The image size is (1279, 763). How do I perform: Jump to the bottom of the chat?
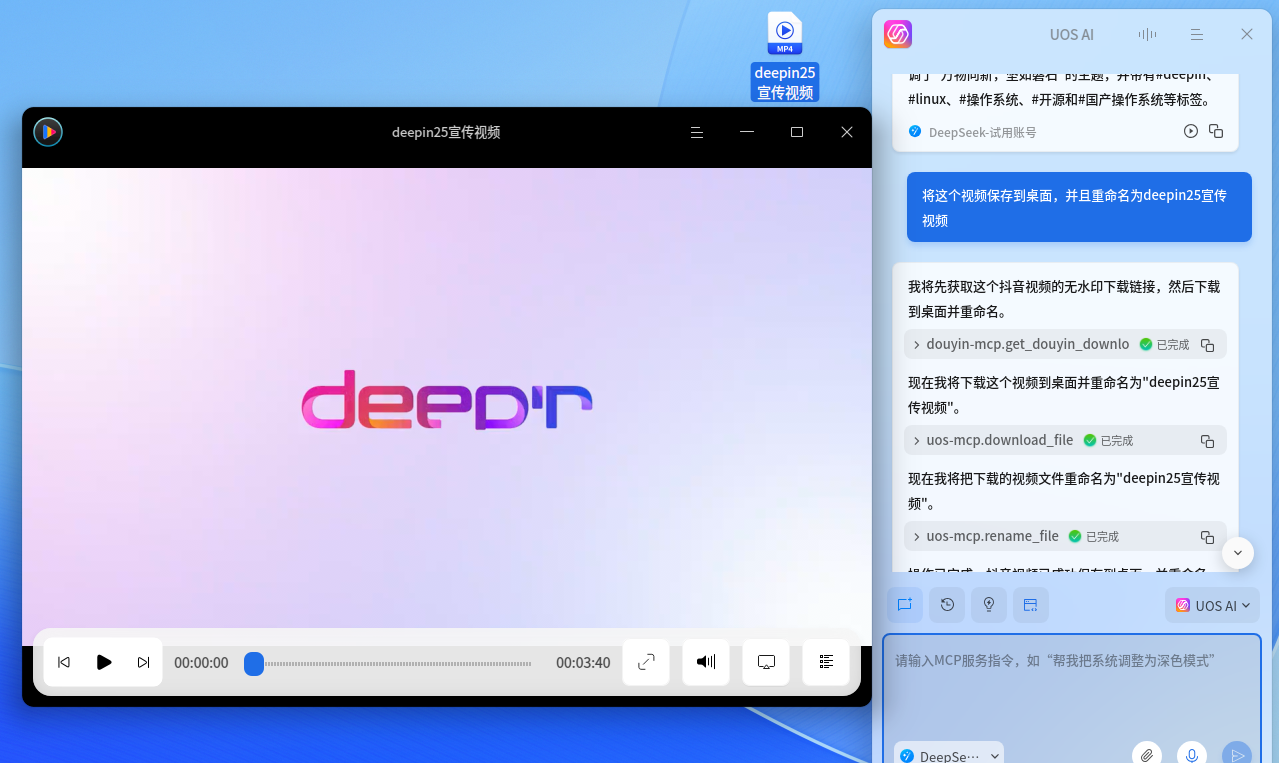coord(1238,552)
